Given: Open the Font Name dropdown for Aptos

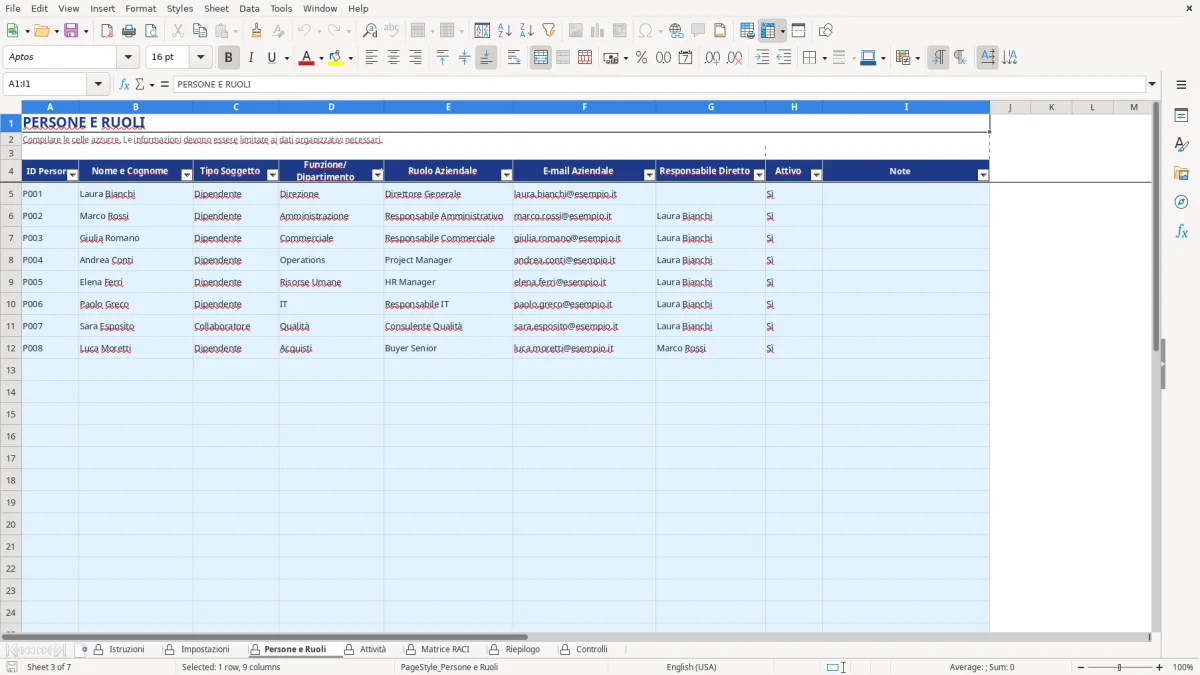Looking at the screenshot, I should tap(128, 58).
